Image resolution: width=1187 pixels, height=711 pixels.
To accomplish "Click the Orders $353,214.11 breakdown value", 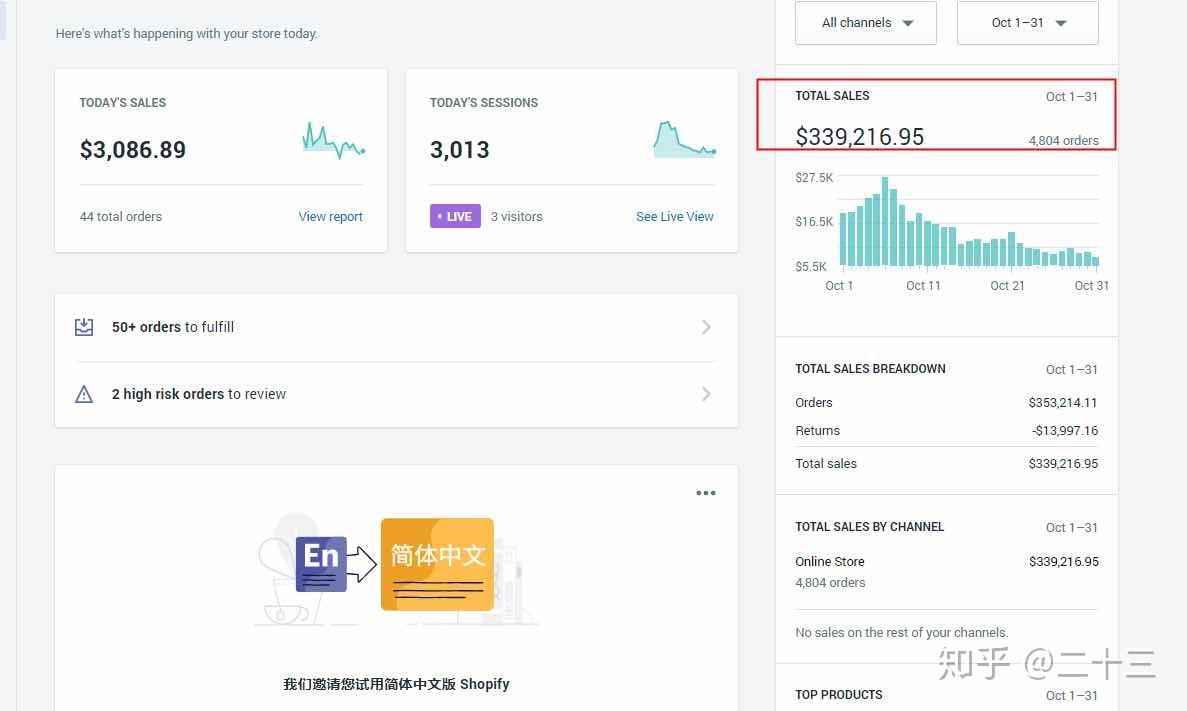I will coord(1062,403).
